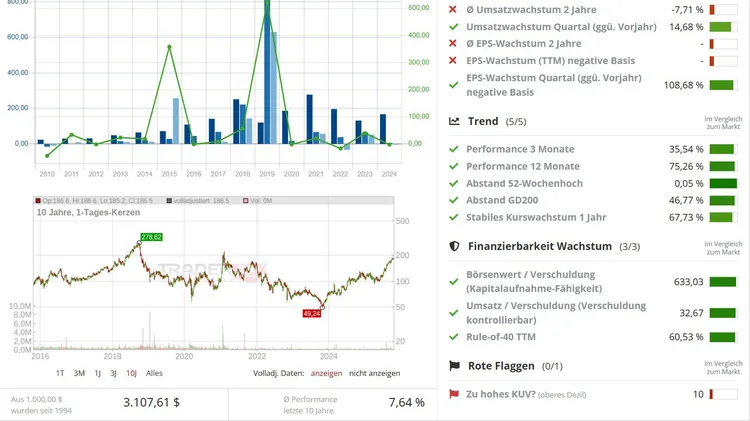Screen dimensions: 750x421
Task: Select the 3M chart time range
Action: coord(79,373)
